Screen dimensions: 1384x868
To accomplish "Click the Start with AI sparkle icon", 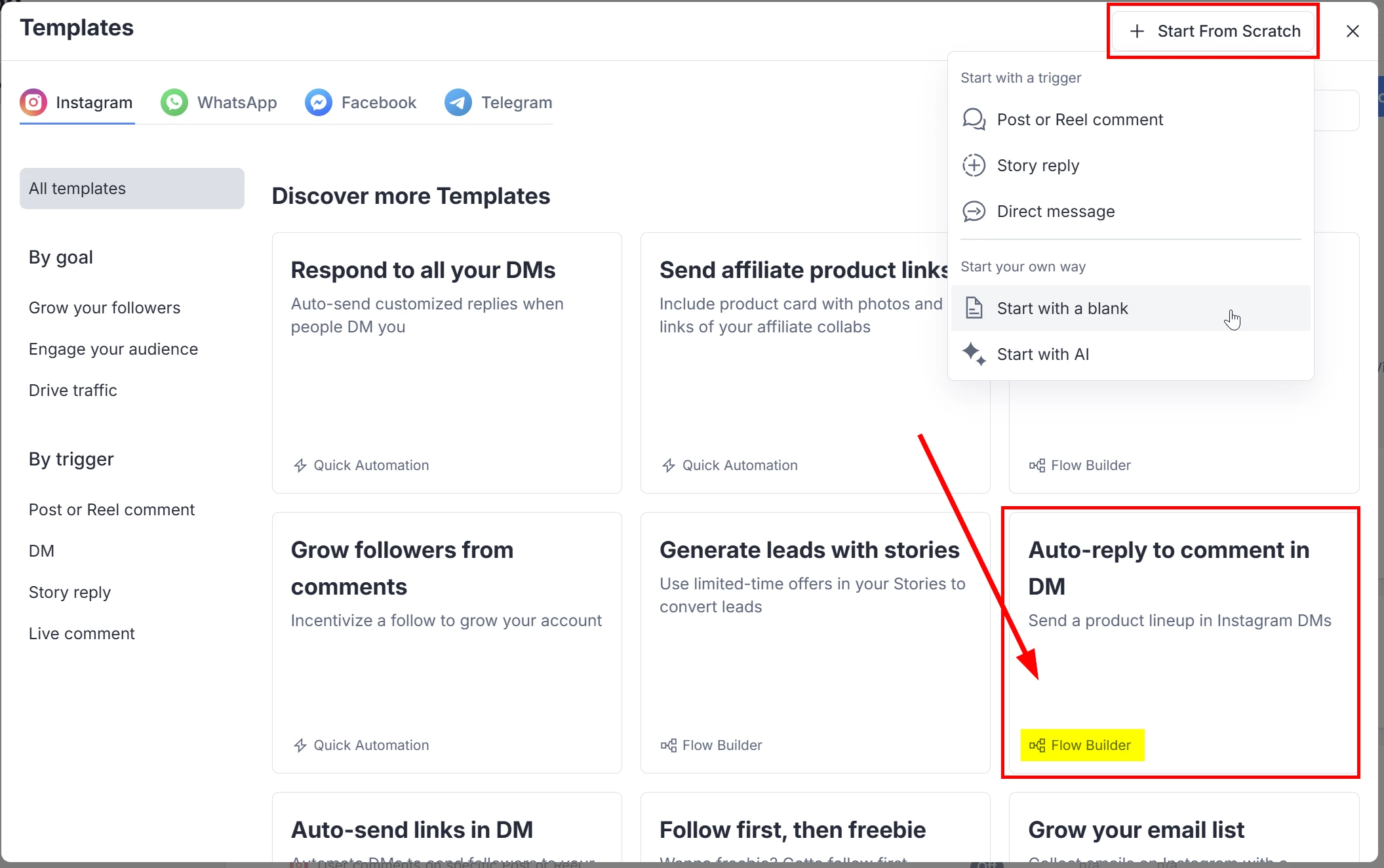I will 974,354.
